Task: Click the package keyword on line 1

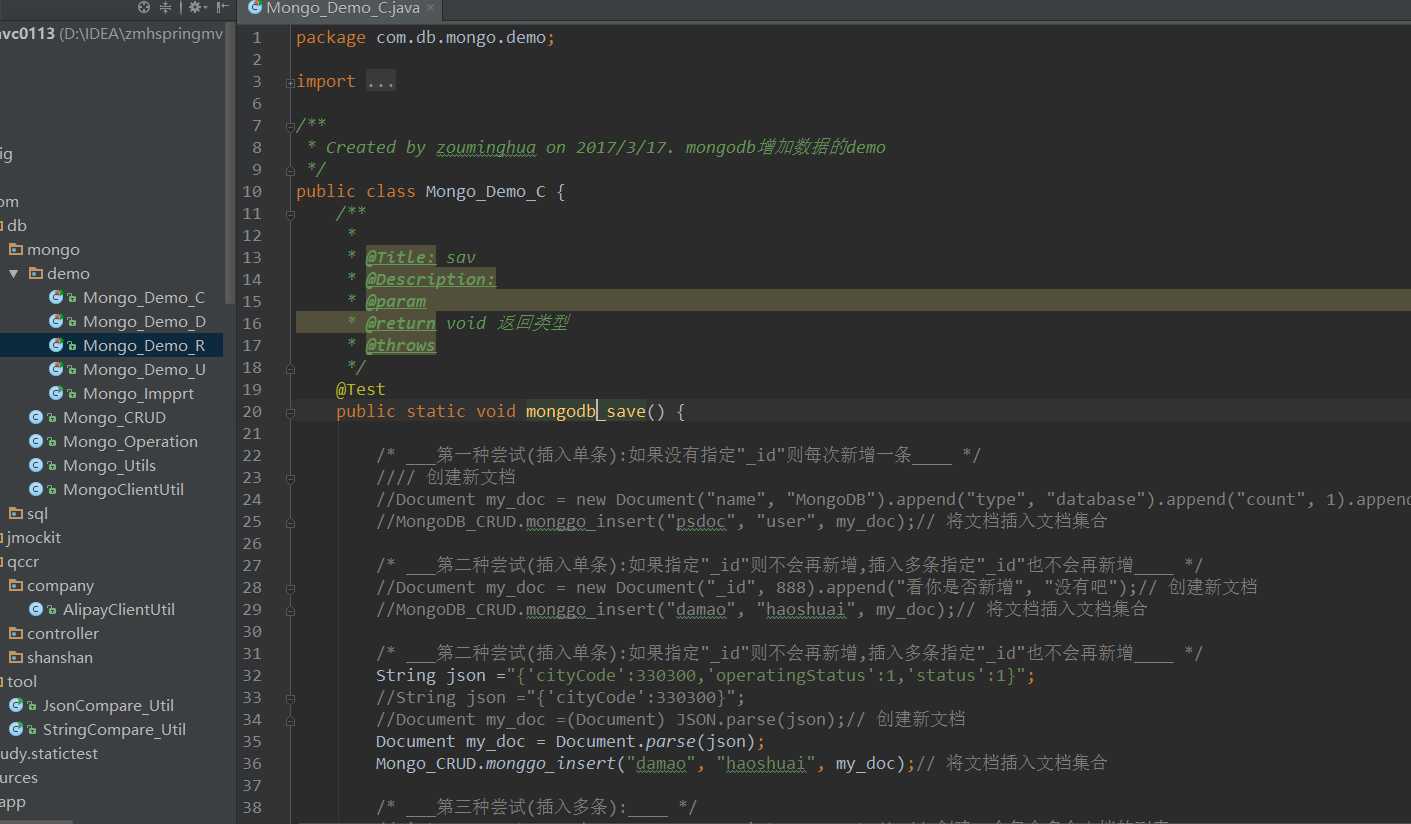Action: click(x=331, y=38)
